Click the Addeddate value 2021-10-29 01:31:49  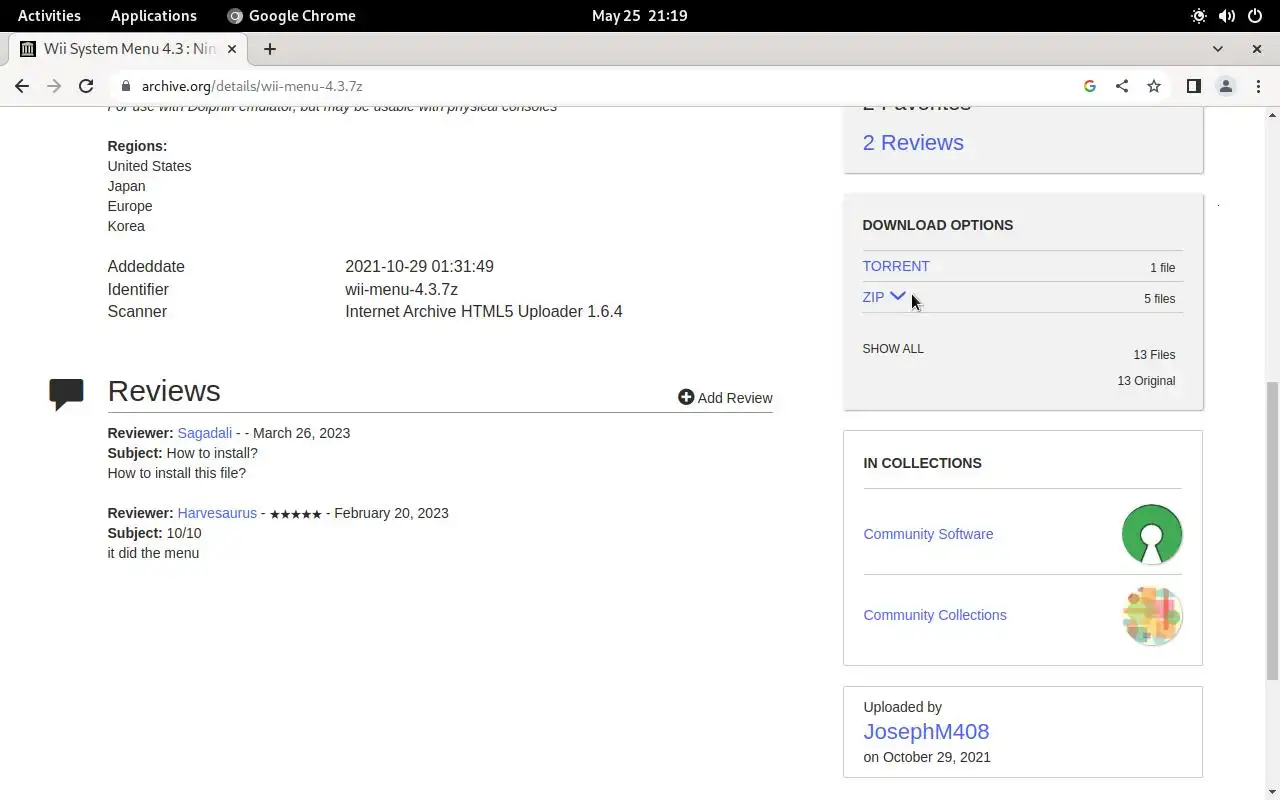pyautogui.click(x=419, y=266)
